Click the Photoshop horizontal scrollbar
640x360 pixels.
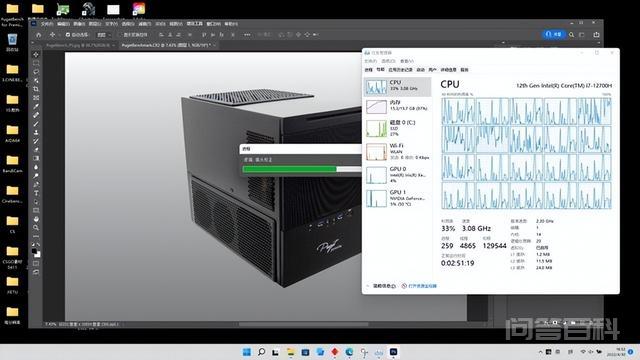(x=304, y=324)
